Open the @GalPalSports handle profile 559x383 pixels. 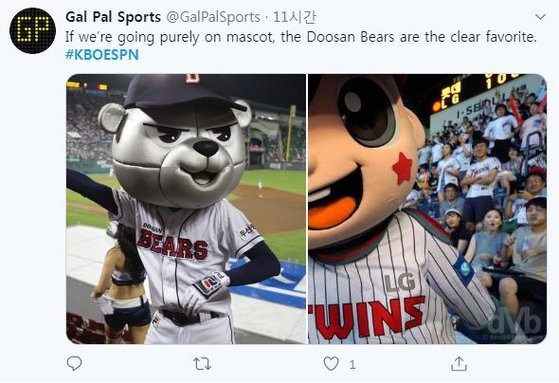(213, 17)
